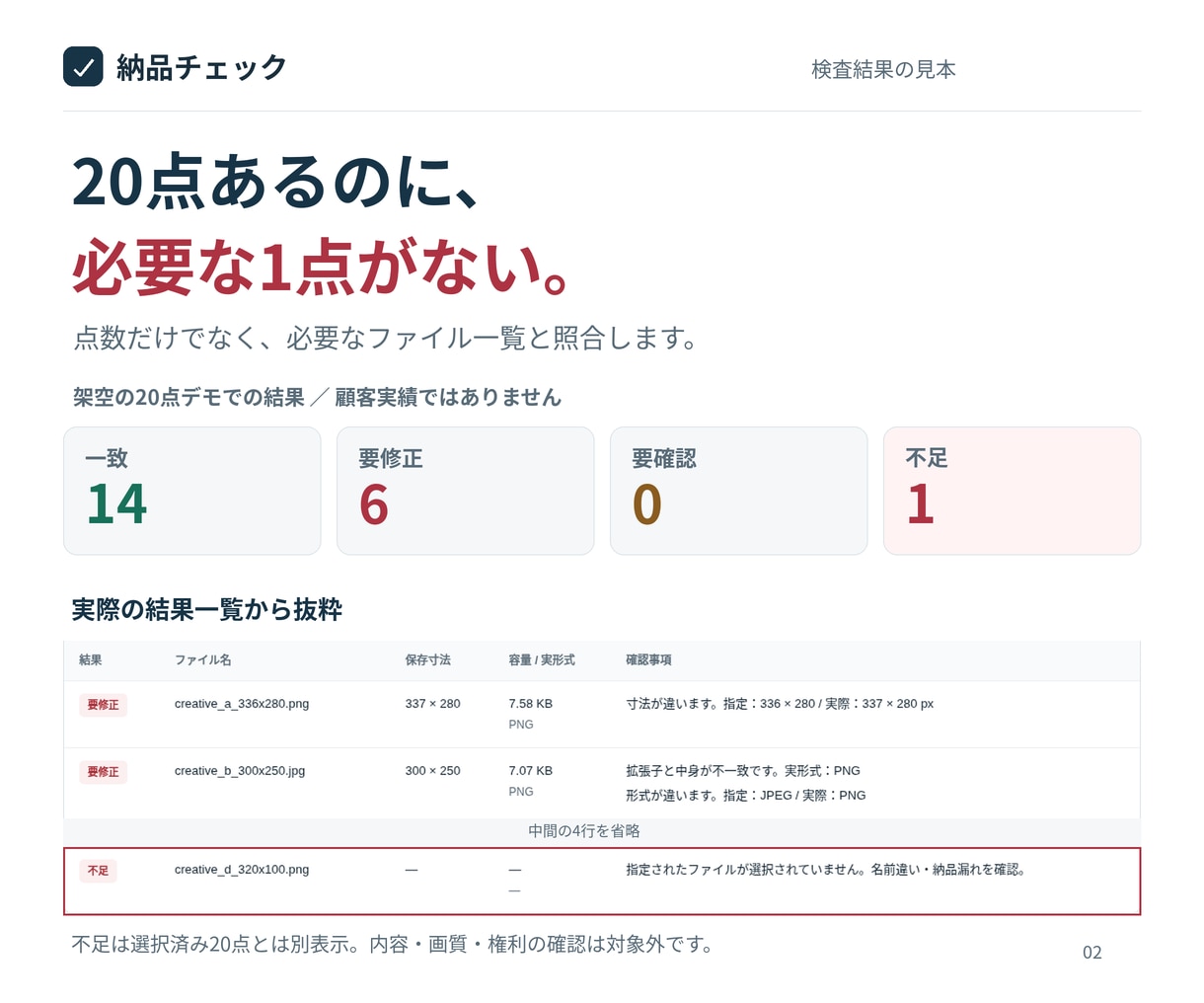Viewport: 1204px width, 1003px height.
Task: Click the 納品チェック checkmark logo icon
Action: (83, 67)
